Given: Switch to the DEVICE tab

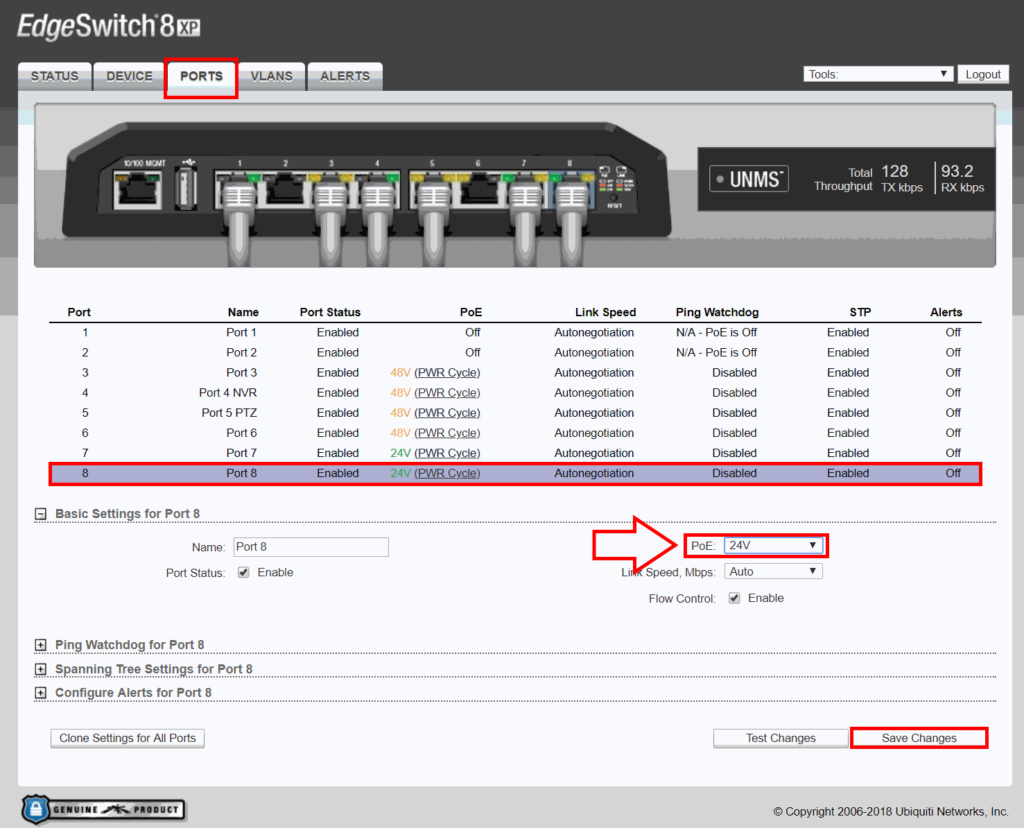Looking at the screenshot, I should [x=129, y=76].
